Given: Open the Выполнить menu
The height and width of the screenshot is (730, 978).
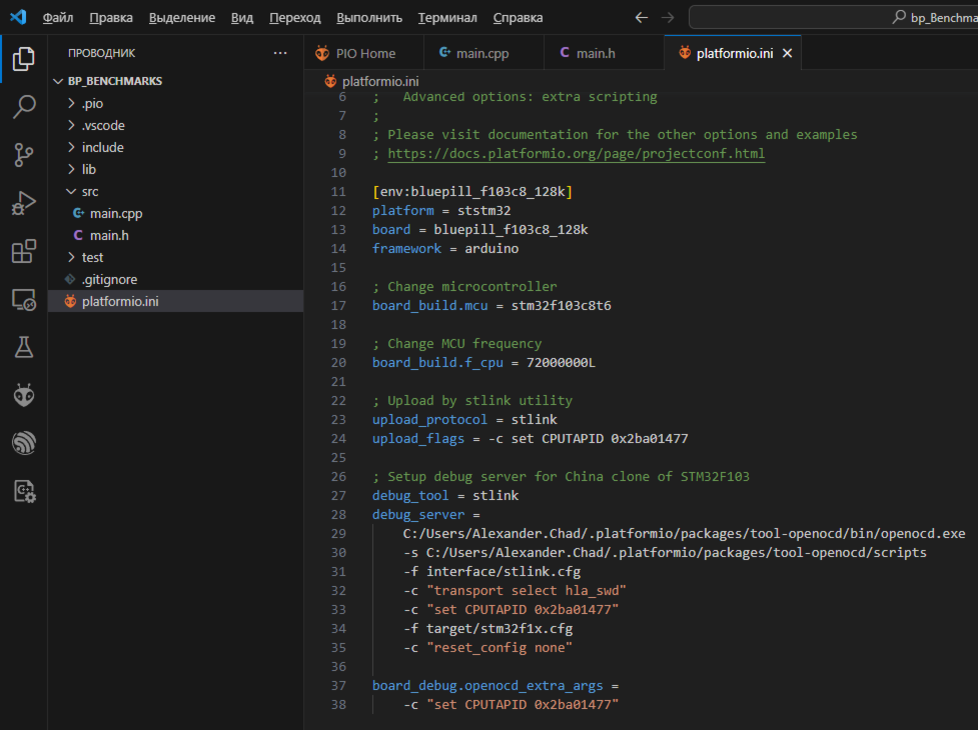Looking at the screenshot, I should point(369,17).
